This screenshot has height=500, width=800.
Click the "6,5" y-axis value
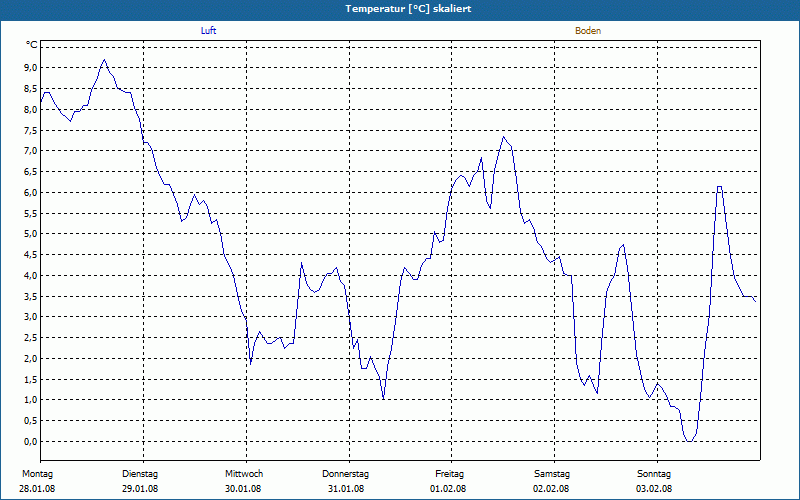31,172
